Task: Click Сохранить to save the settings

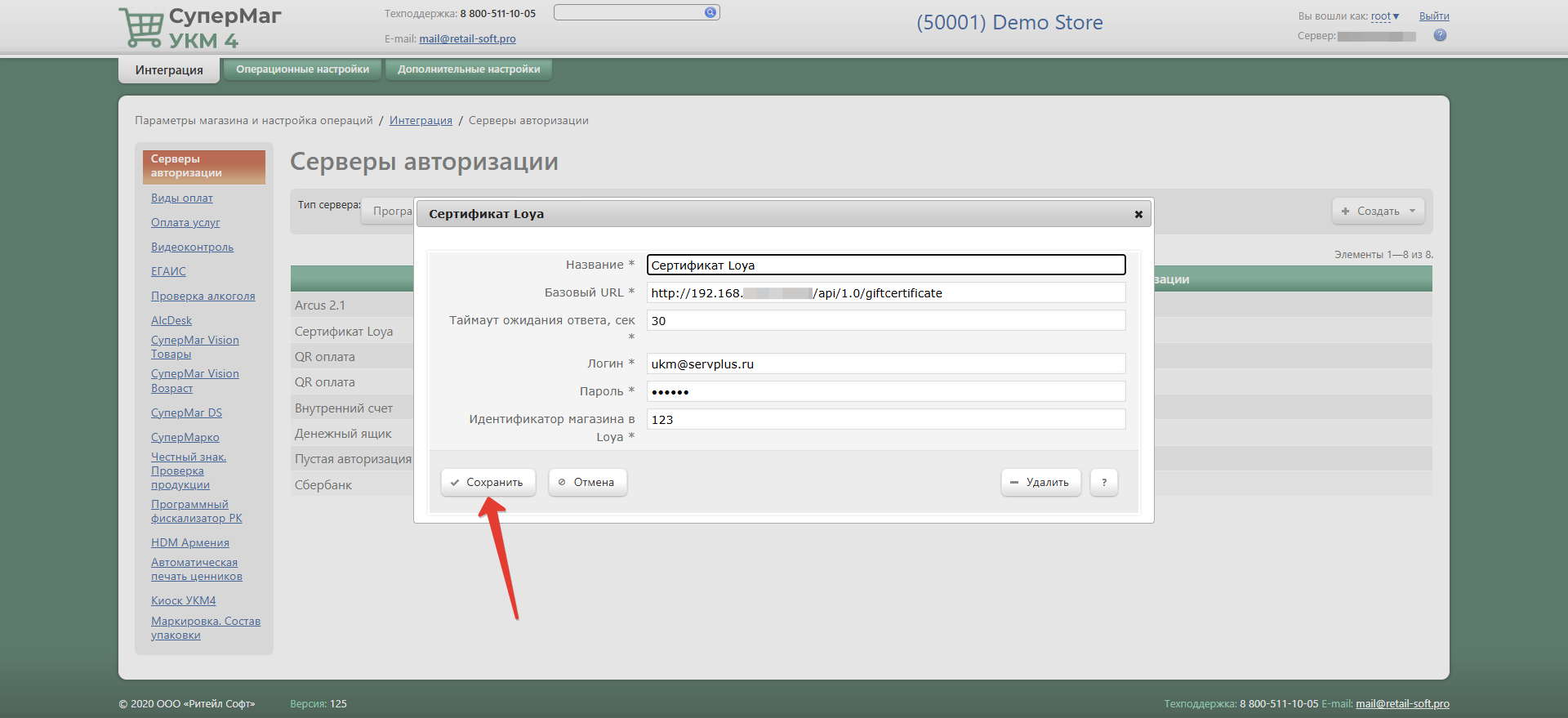Action: [x=488, y=482]
